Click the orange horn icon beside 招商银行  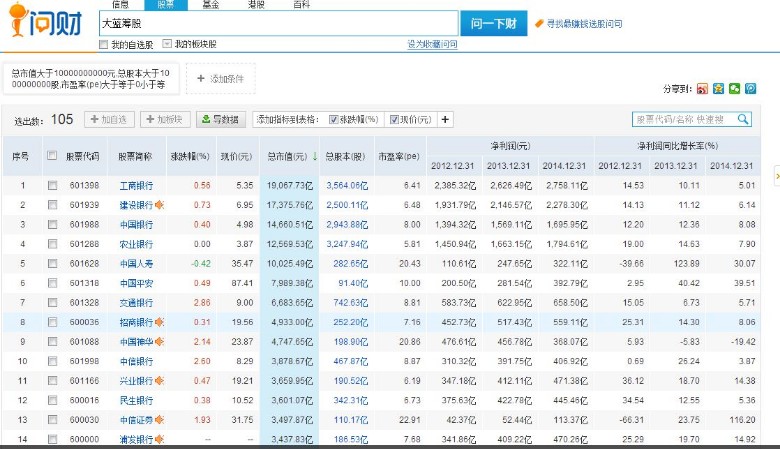159,322
